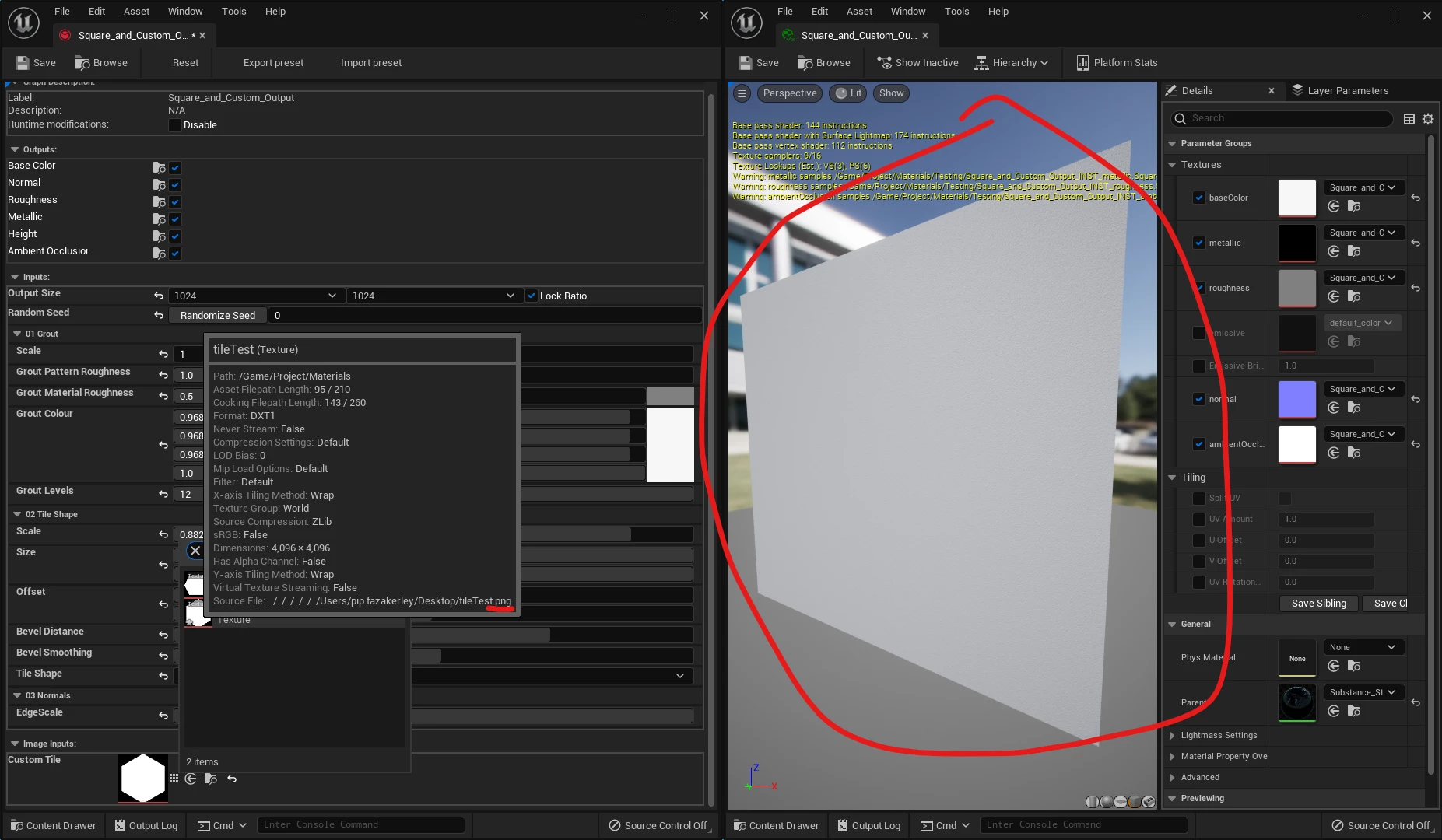Click the Grout Colour white swatch
The image size is (1442, 840).
click(670, 445)
